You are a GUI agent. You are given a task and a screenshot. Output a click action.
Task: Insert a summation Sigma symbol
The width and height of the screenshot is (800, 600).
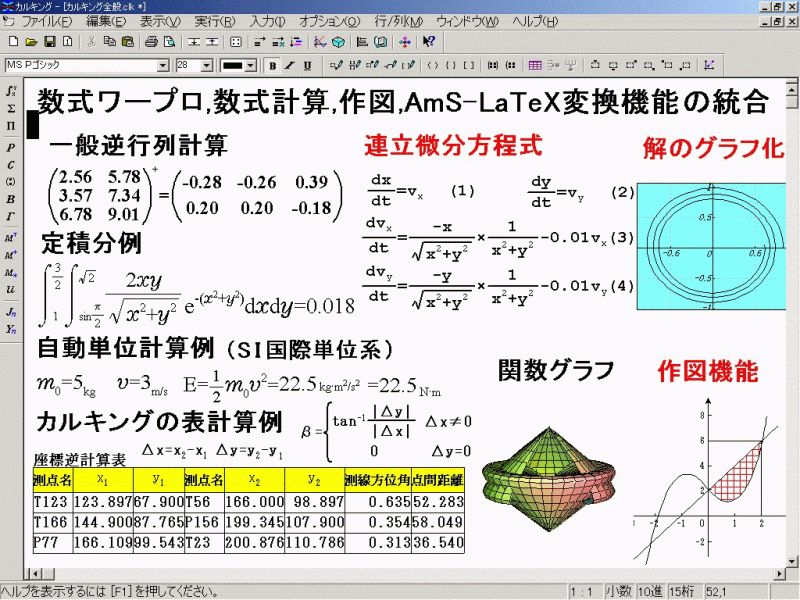point(10,108)
